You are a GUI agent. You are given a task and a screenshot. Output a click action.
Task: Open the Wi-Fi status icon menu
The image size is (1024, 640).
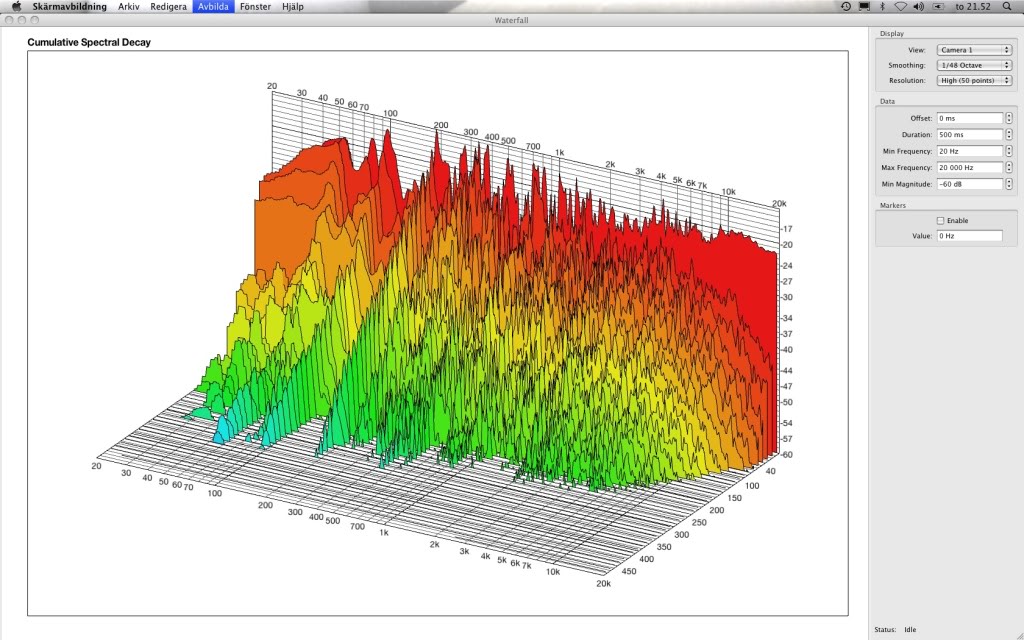click(900, 6)
